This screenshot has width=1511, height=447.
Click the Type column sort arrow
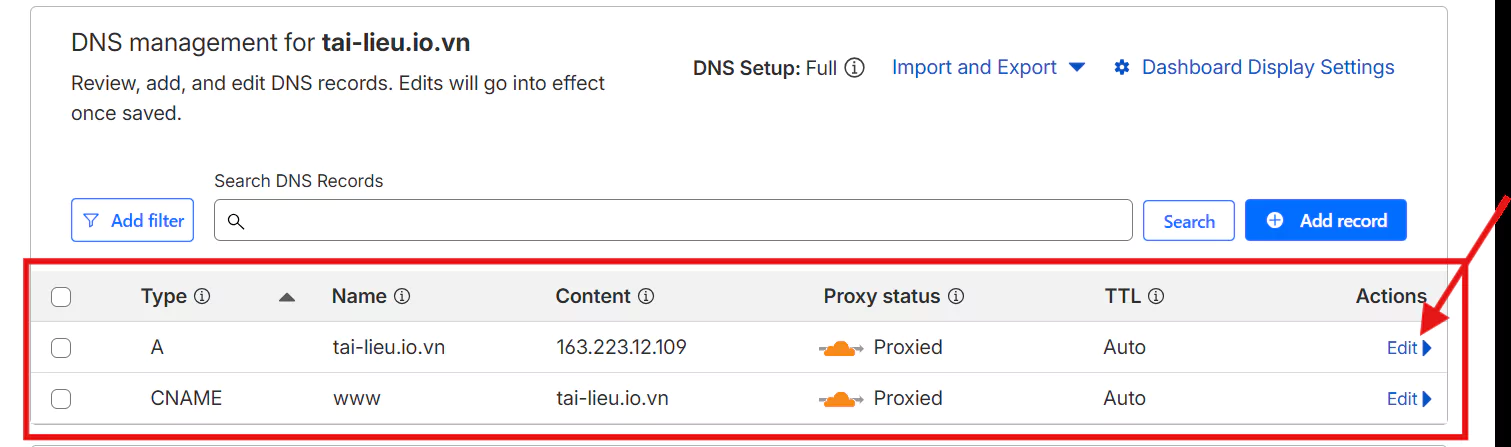click(x=287, y=297)
